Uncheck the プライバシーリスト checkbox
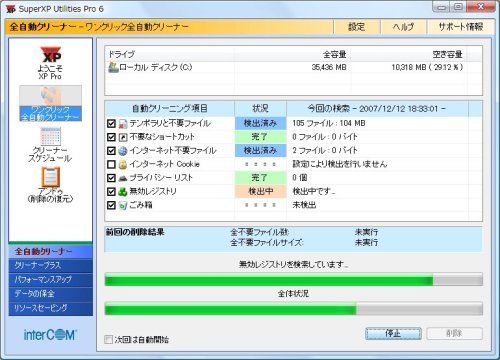 coord(111,178)
